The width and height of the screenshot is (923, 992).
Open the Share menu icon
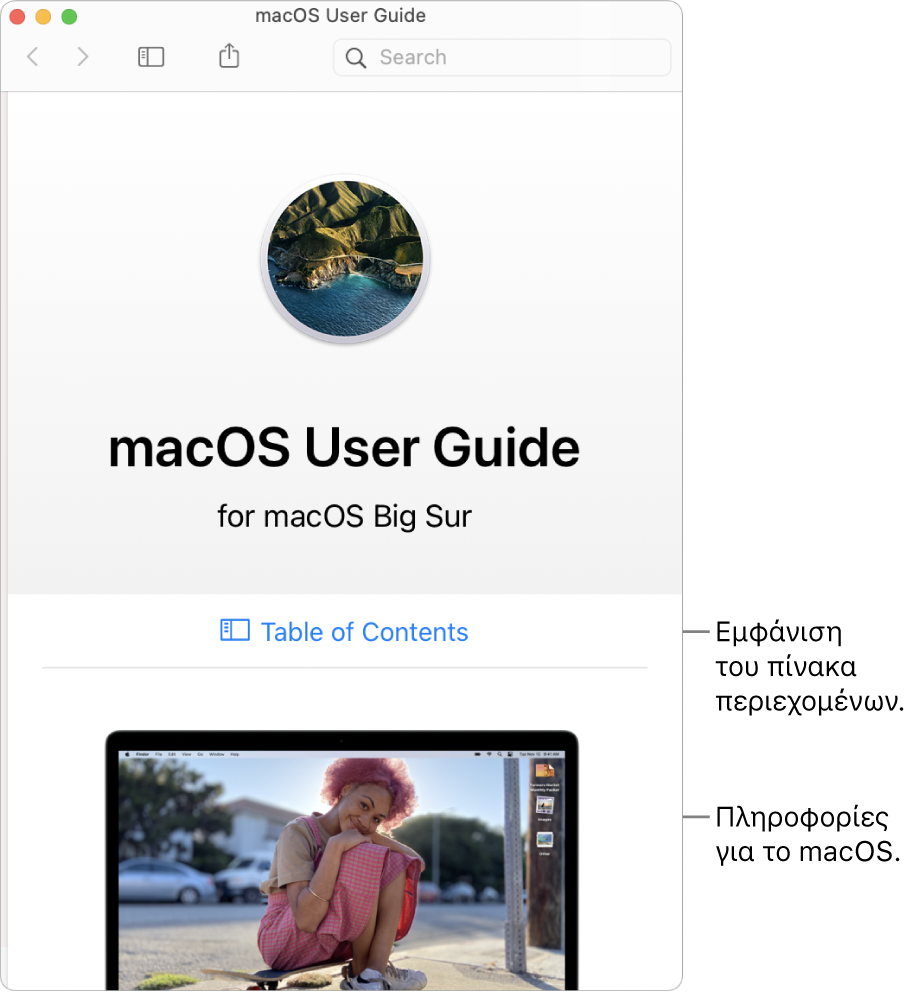[x=229, y=56]
